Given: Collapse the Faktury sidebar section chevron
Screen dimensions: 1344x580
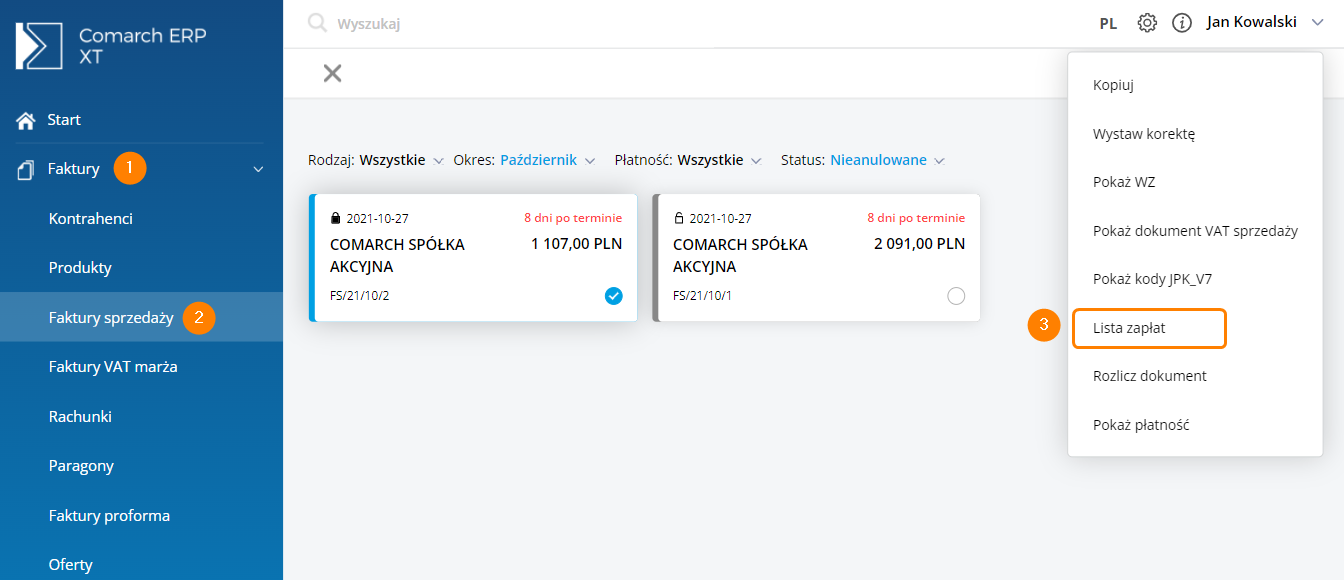Looking at the screenshot, I should [258, 170].
